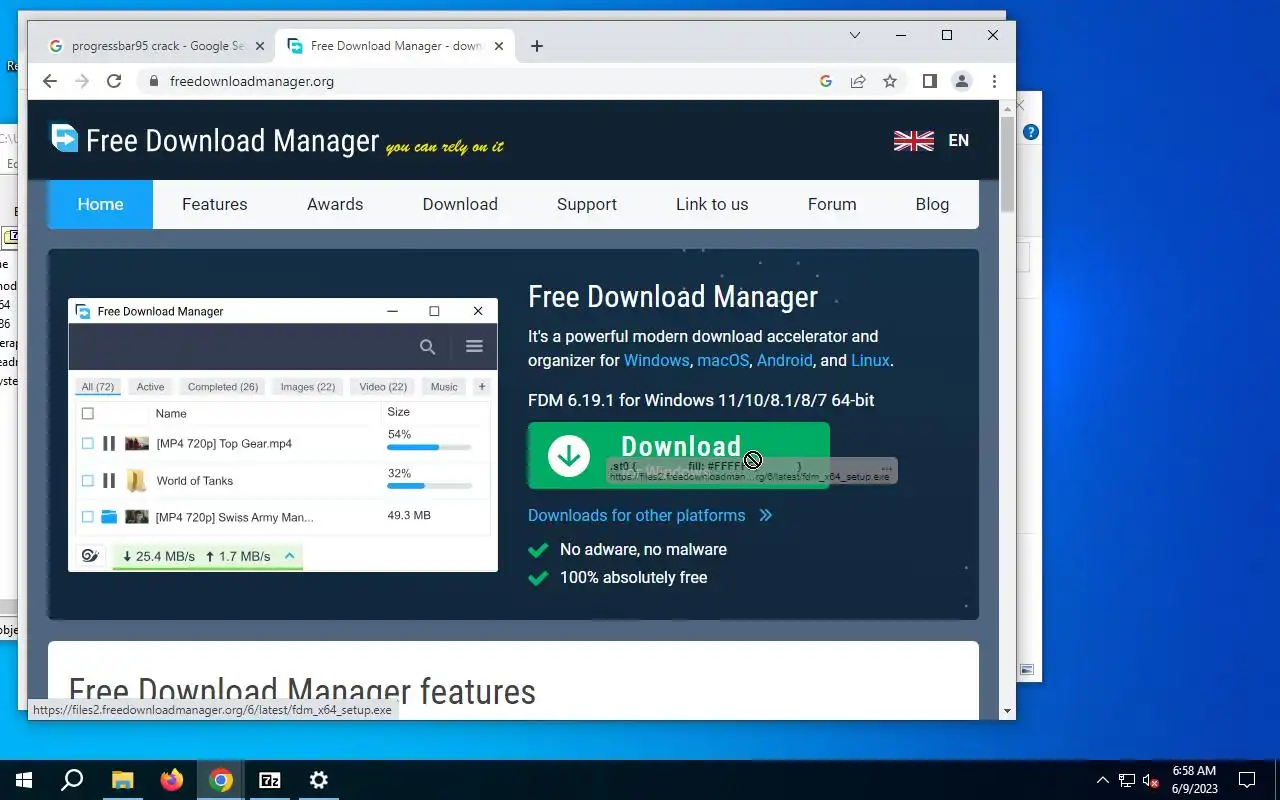The height and width of the screenshot is (800, 1280).
Task: Bookmark this page with the star icon
Action: click(890, 81)
